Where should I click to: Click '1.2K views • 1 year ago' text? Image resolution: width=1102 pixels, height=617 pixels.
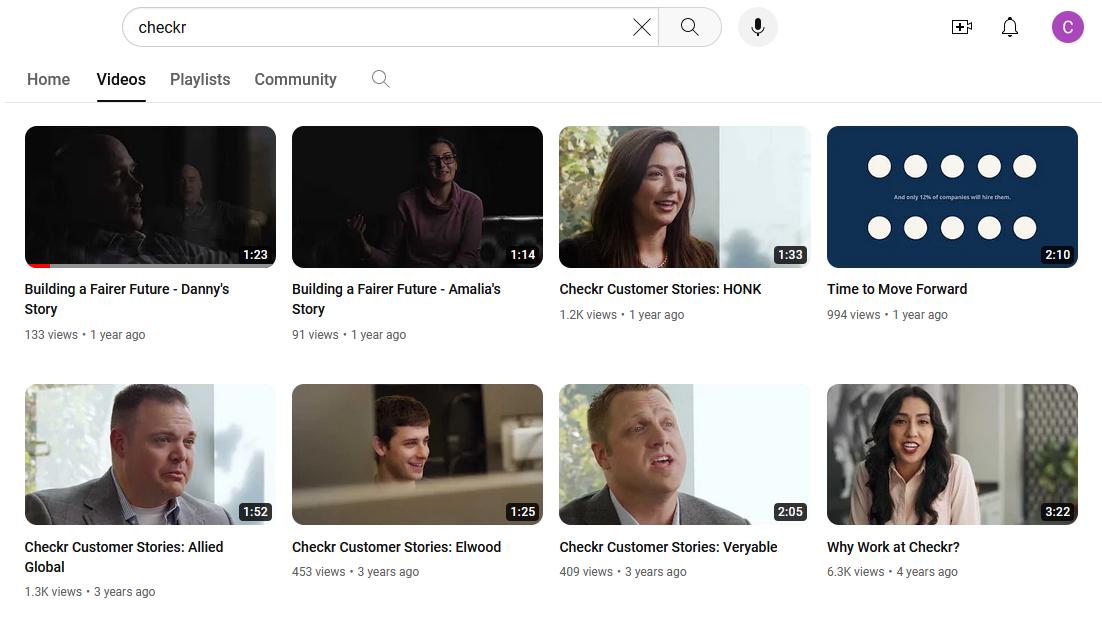(622, 315)
